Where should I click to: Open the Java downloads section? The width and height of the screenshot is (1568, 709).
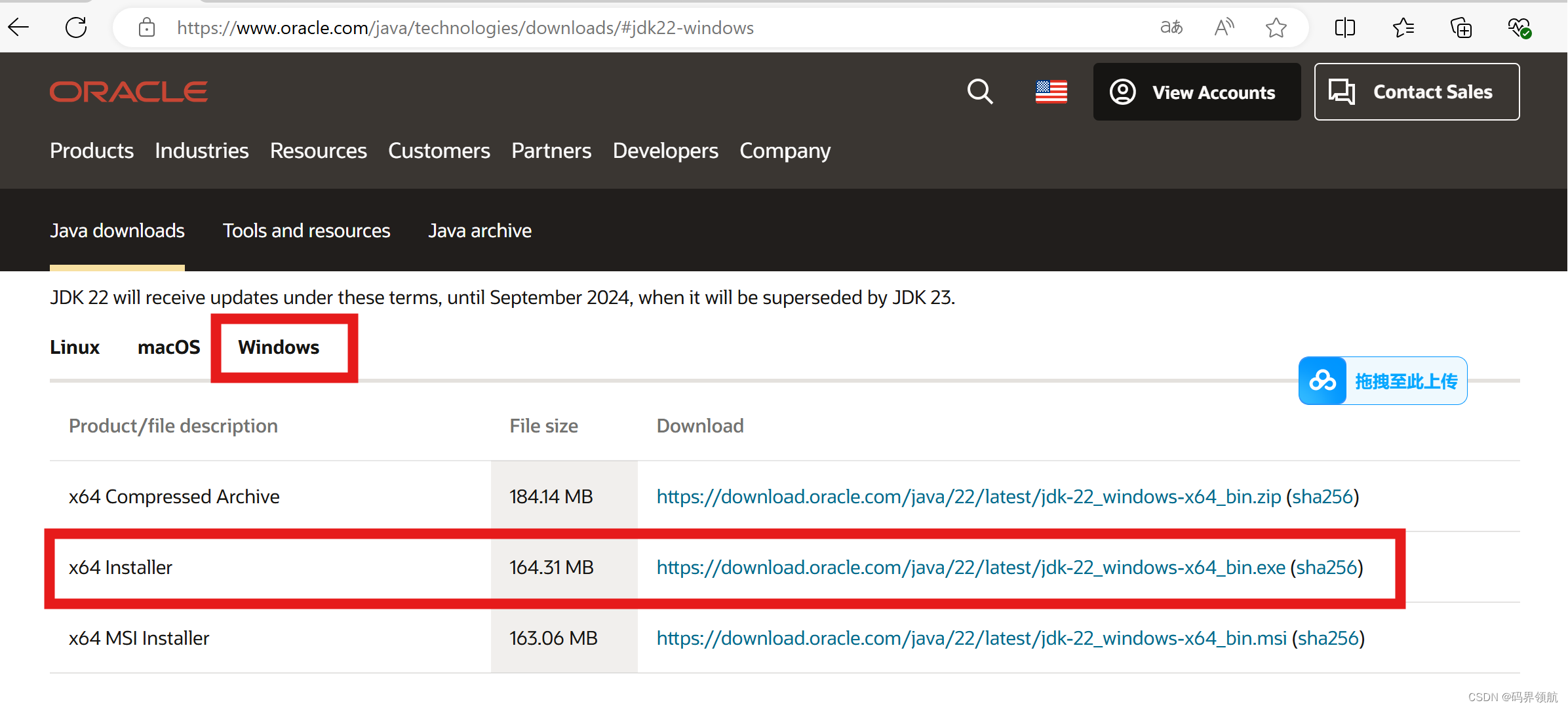click(x=117, y=230)
